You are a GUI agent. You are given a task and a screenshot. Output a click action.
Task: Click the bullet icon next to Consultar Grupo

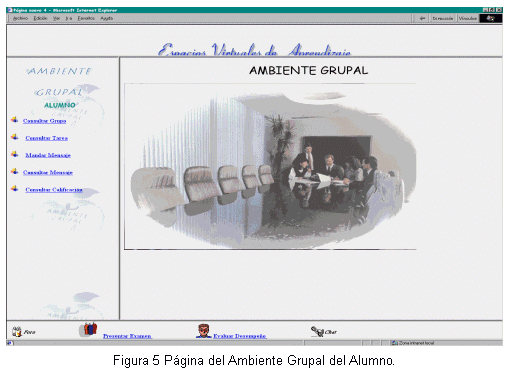(x=14, y=119)
